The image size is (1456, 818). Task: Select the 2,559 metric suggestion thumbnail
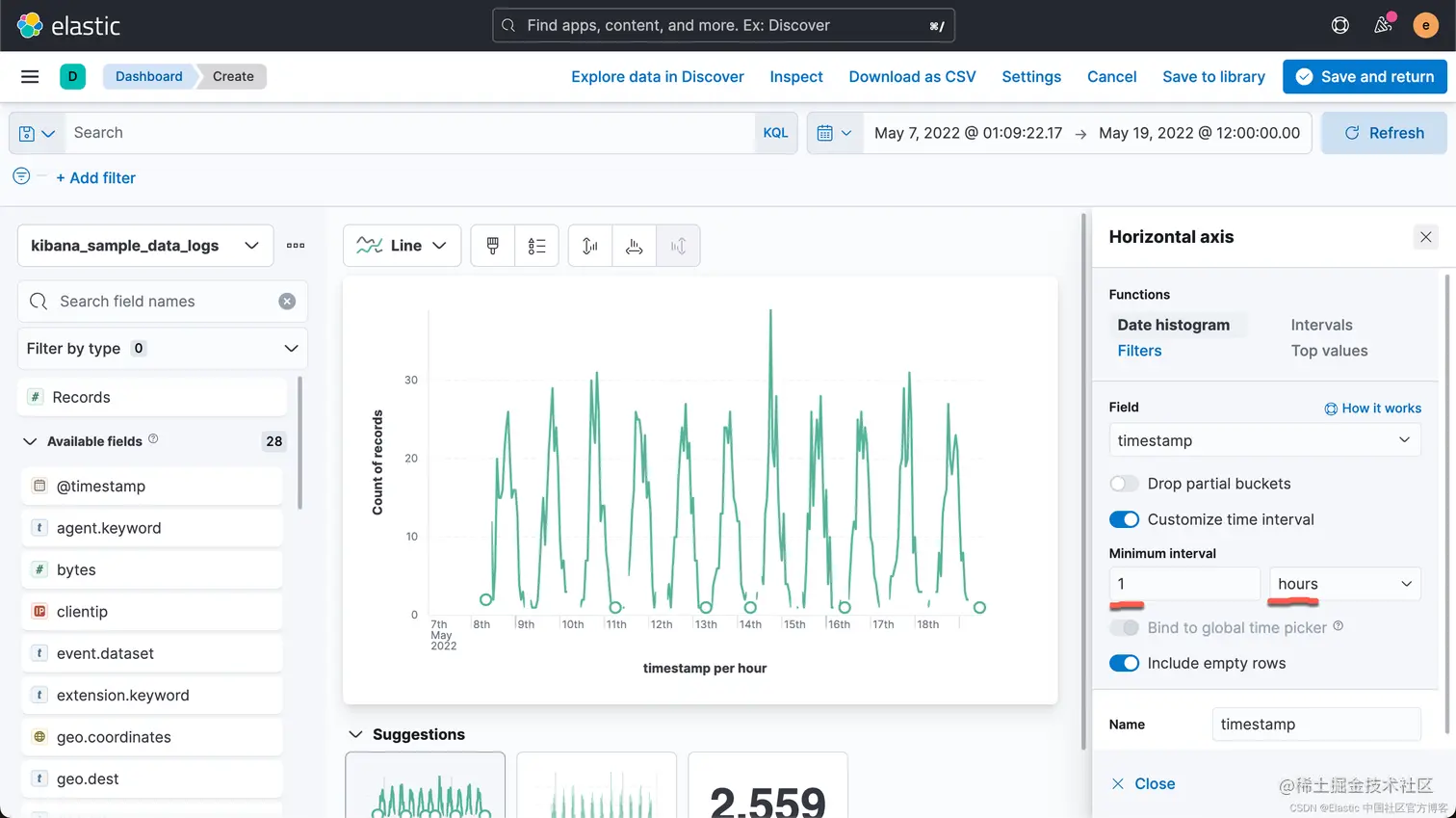pyautogui.click(x=767, y=785)
